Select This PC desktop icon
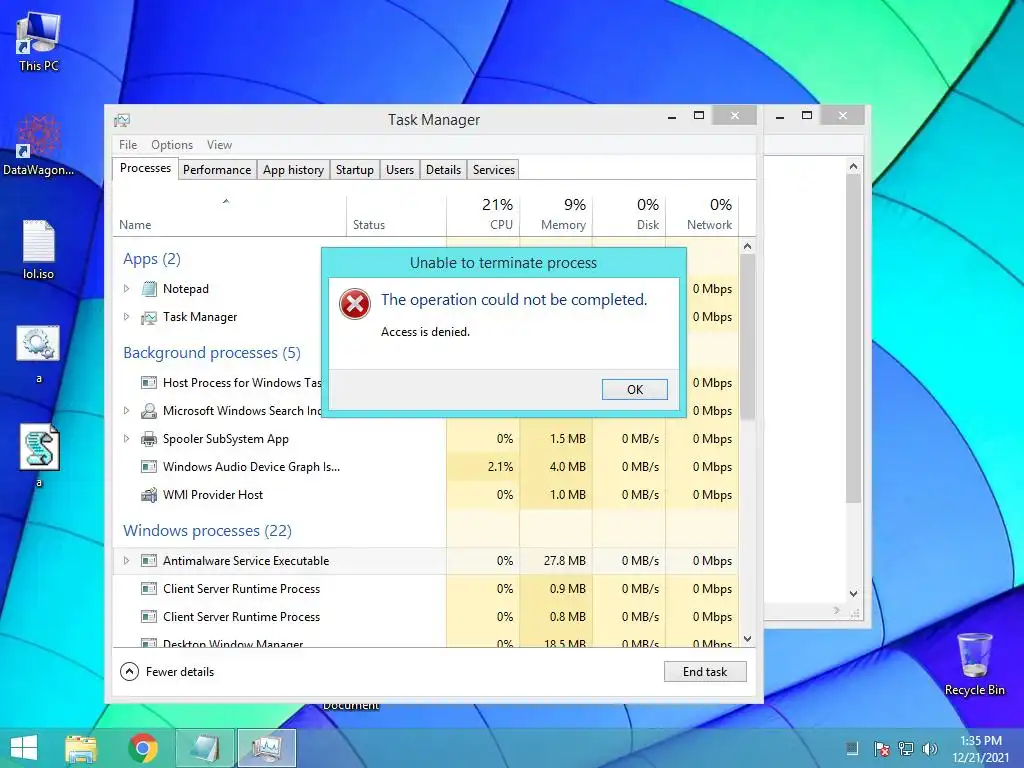1024x768 pixels. pyautogui.click(x=39, y=42)
